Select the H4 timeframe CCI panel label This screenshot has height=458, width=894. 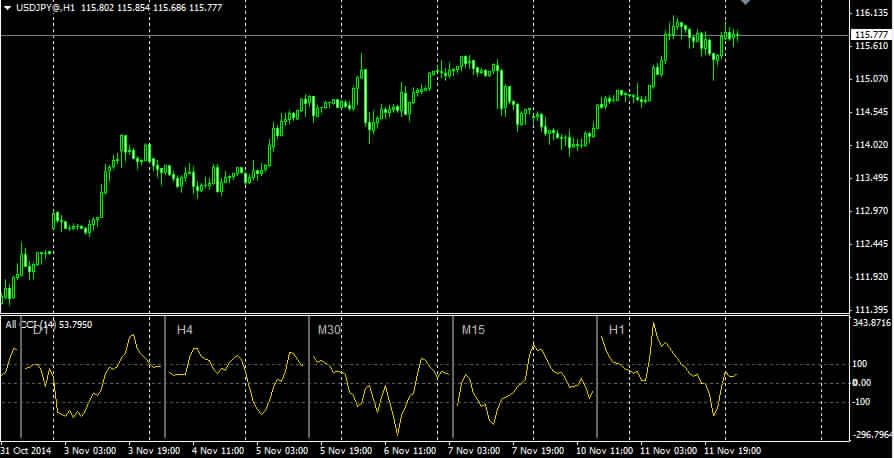tap(185, 329)
